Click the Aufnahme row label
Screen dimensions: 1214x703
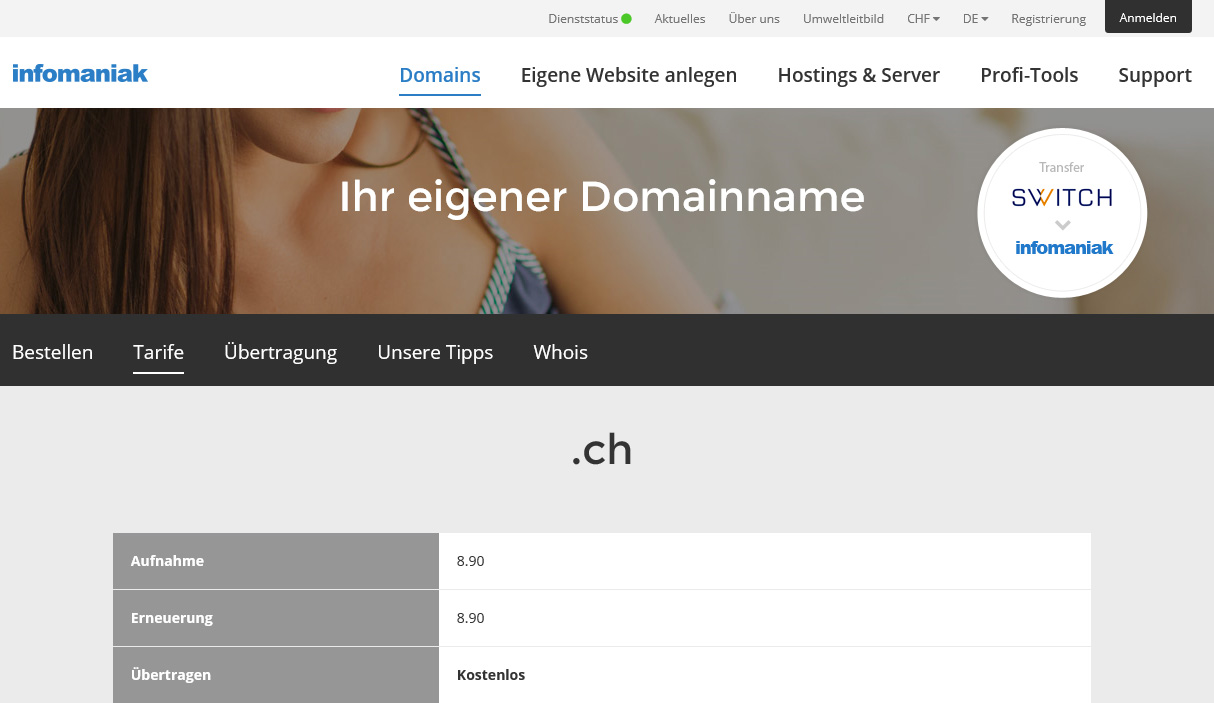[167, 561]
